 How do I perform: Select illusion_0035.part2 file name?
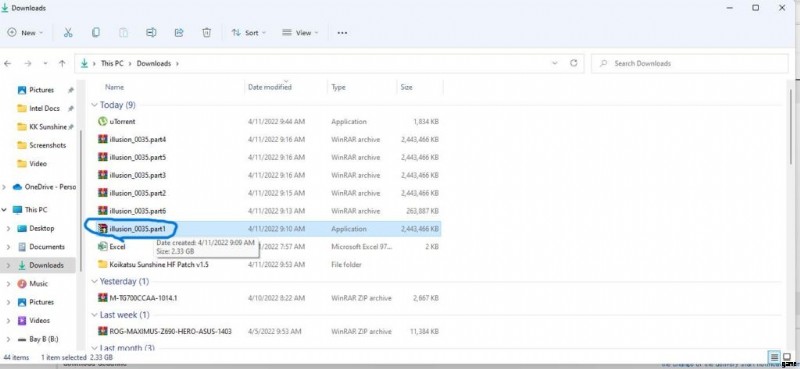[x=138, y=193]
